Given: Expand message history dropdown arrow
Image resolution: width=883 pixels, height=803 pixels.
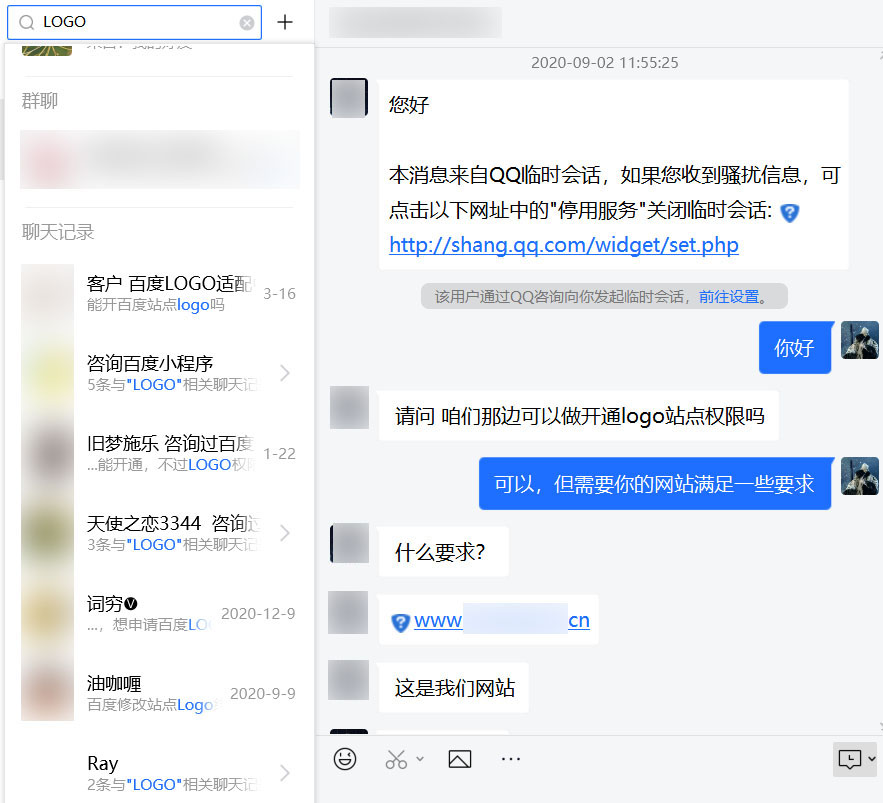Looking at the screenshot, I should [872, 759].
